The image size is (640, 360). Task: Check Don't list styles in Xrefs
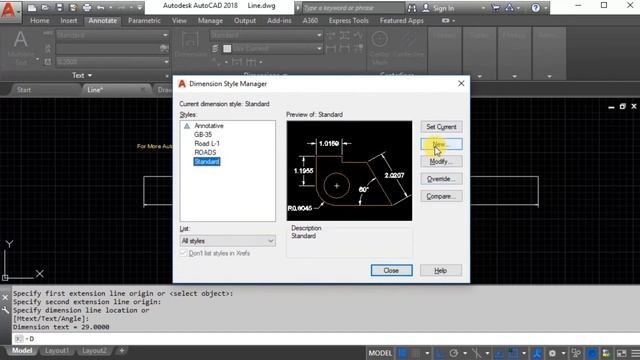click(x=183, y=253)
